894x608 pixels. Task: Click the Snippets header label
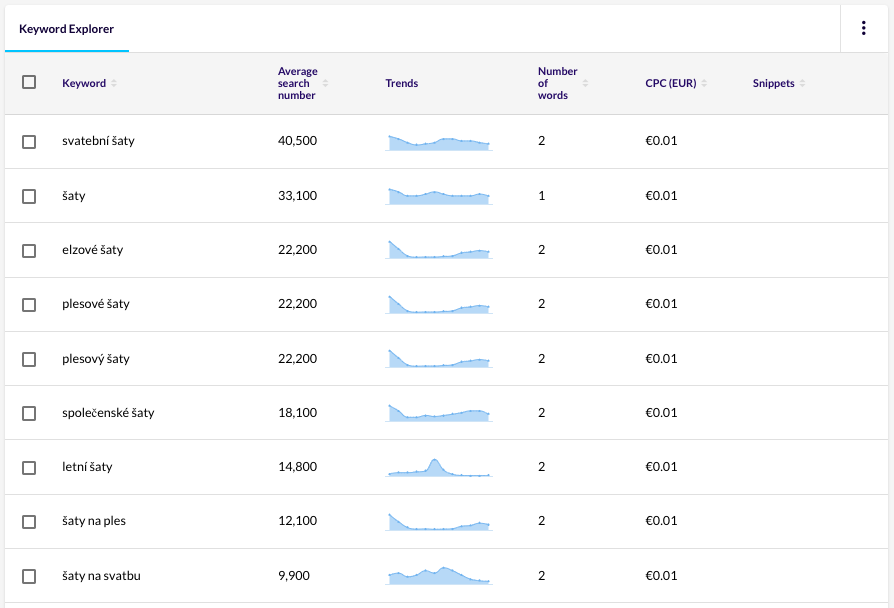[773, 83]
